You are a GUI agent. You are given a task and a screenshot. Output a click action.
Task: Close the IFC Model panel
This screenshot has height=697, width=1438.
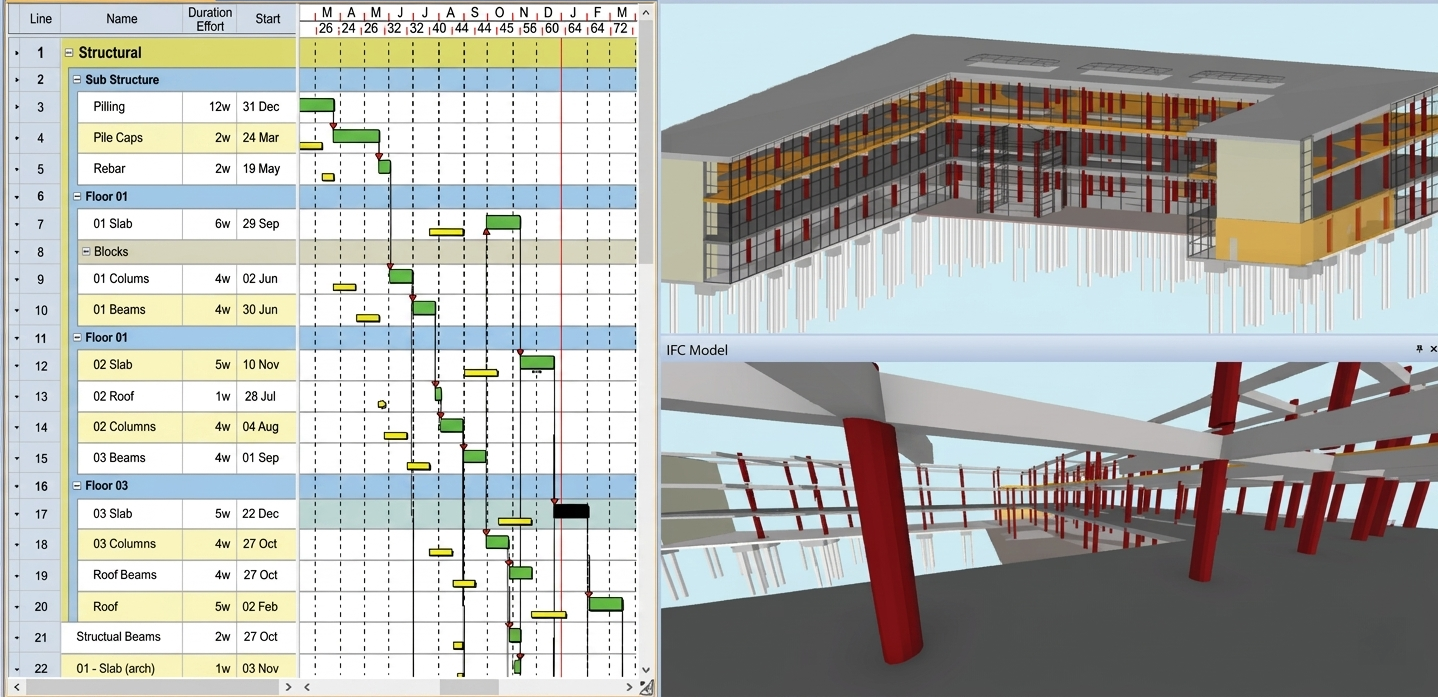point(1433,349)
